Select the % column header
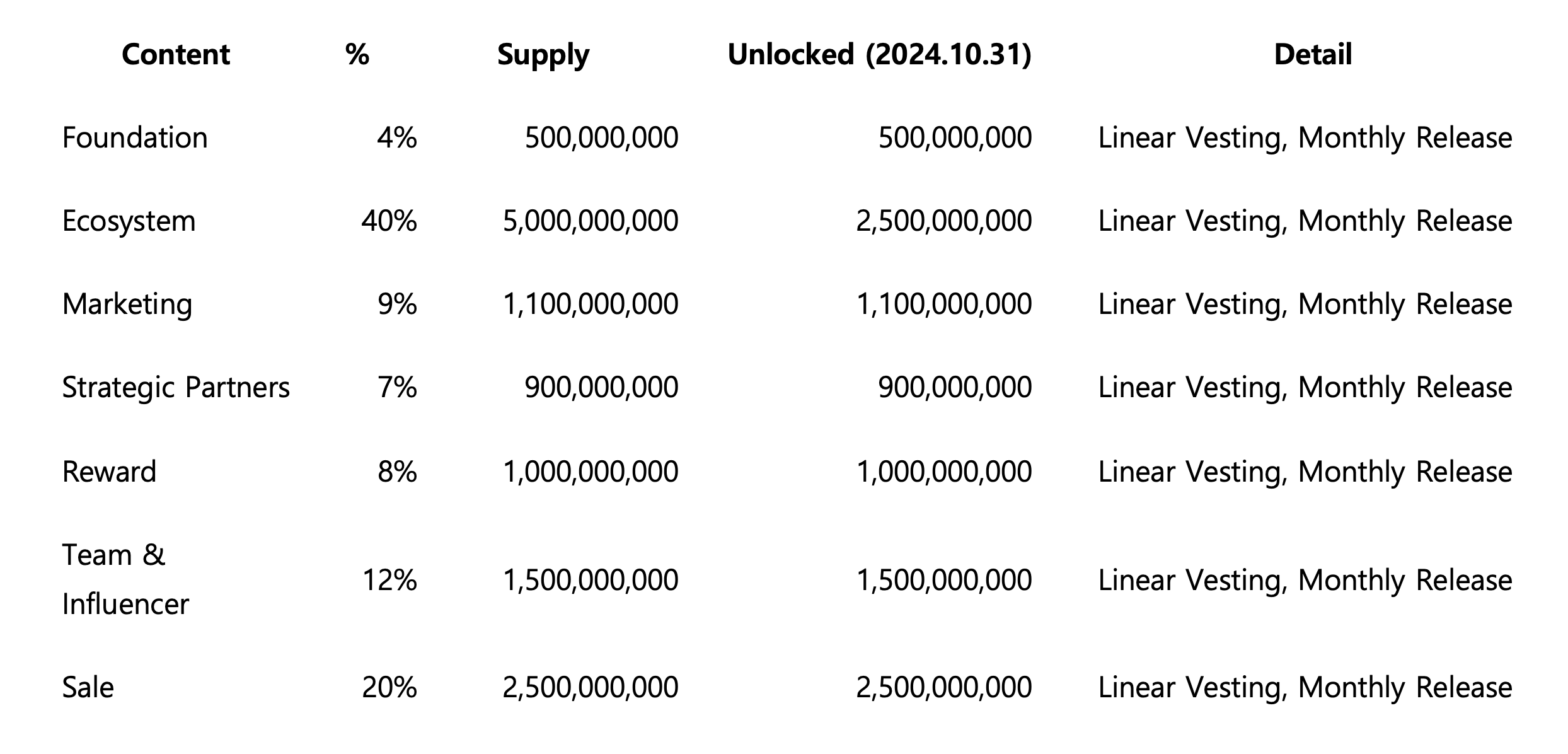Viewport: 1568px width, 754px height. pos(357,54)
